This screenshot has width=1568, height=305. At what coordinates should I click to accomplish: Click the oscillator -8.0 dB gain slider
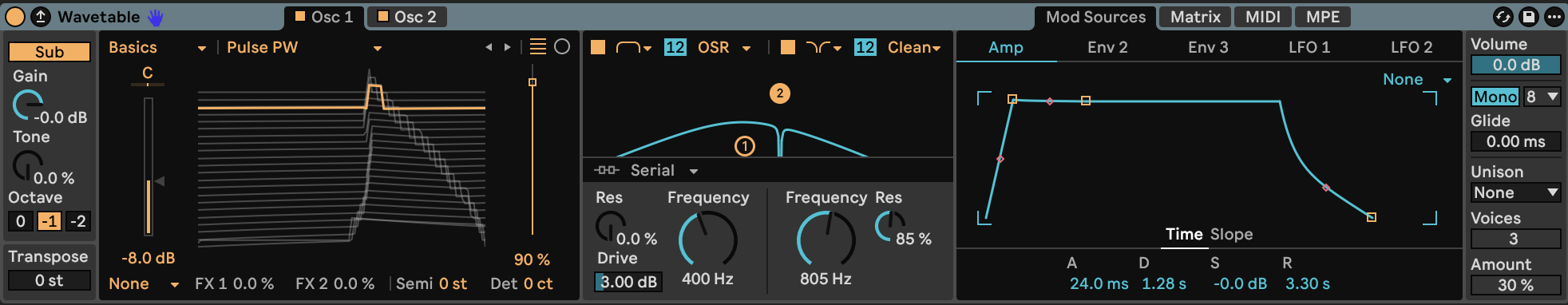[x=148, y=167]
